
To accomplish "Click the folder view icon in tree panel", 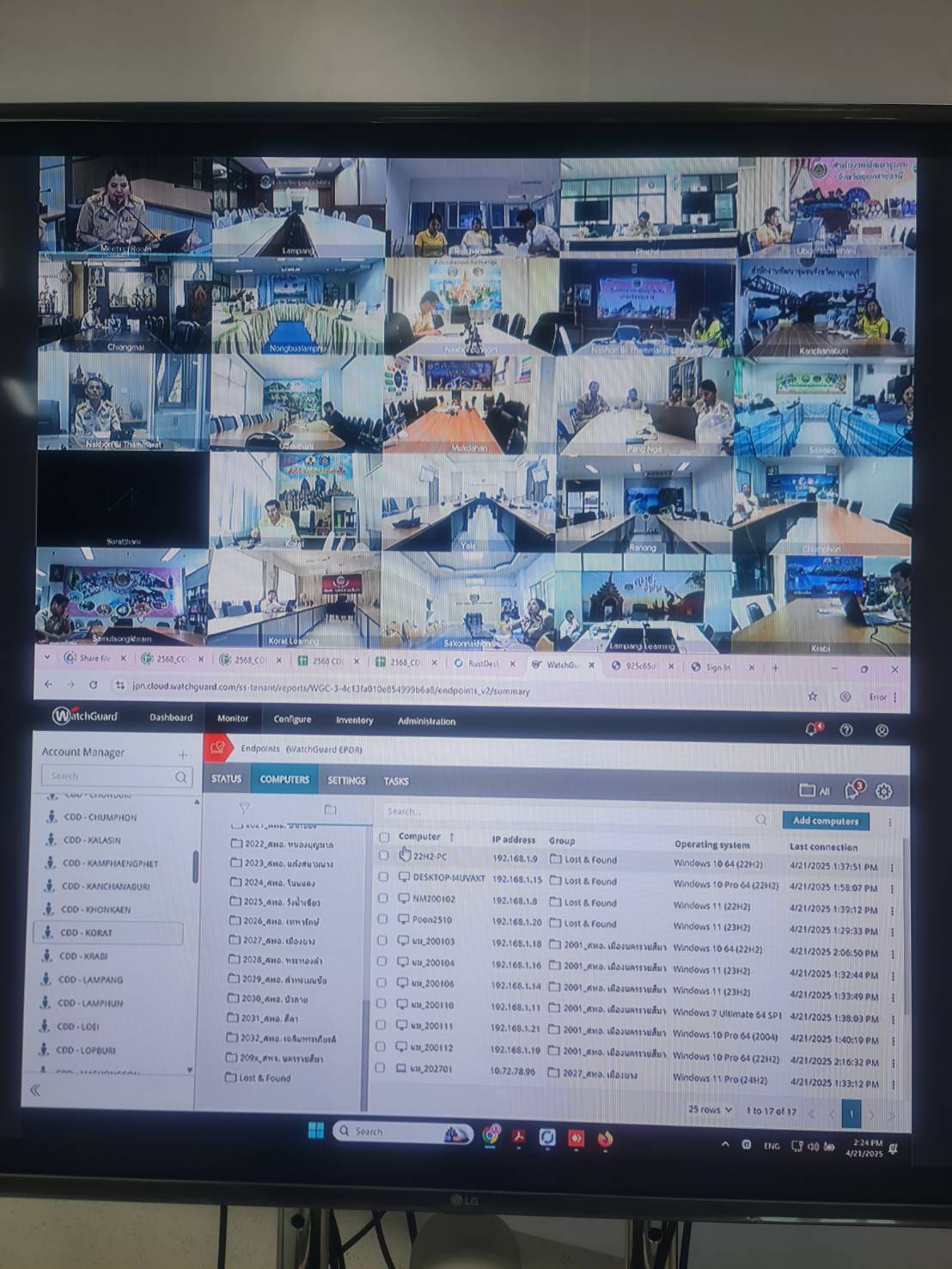I will tap(330, 809).
